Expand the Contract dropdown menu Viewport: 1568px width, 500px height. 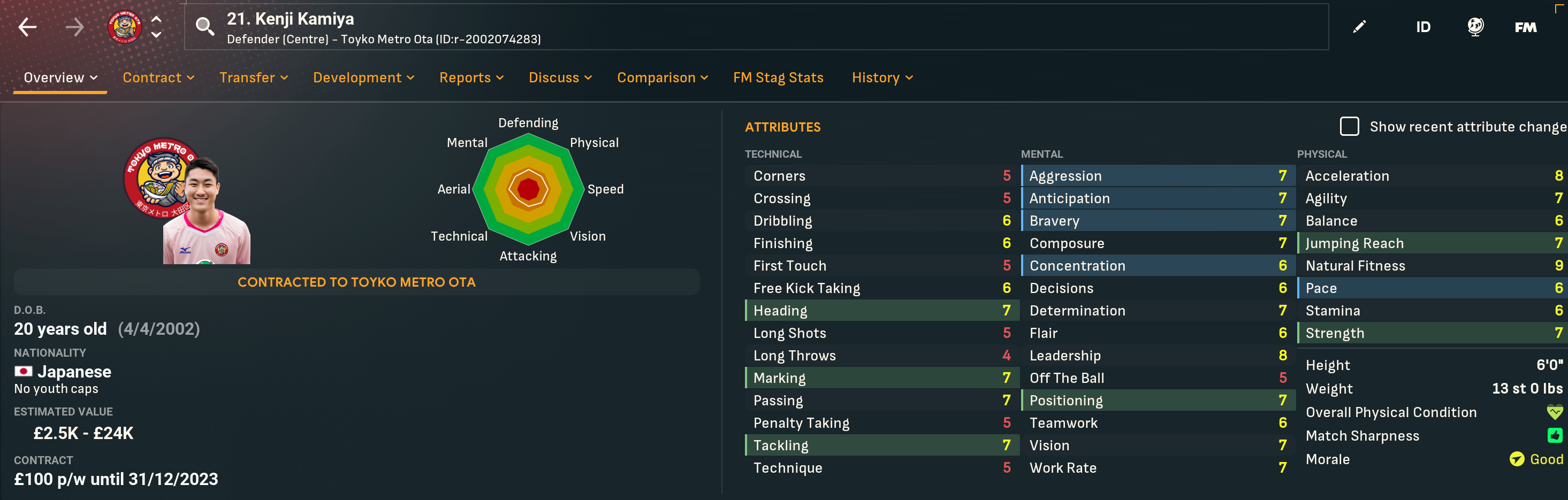point(158,78)
